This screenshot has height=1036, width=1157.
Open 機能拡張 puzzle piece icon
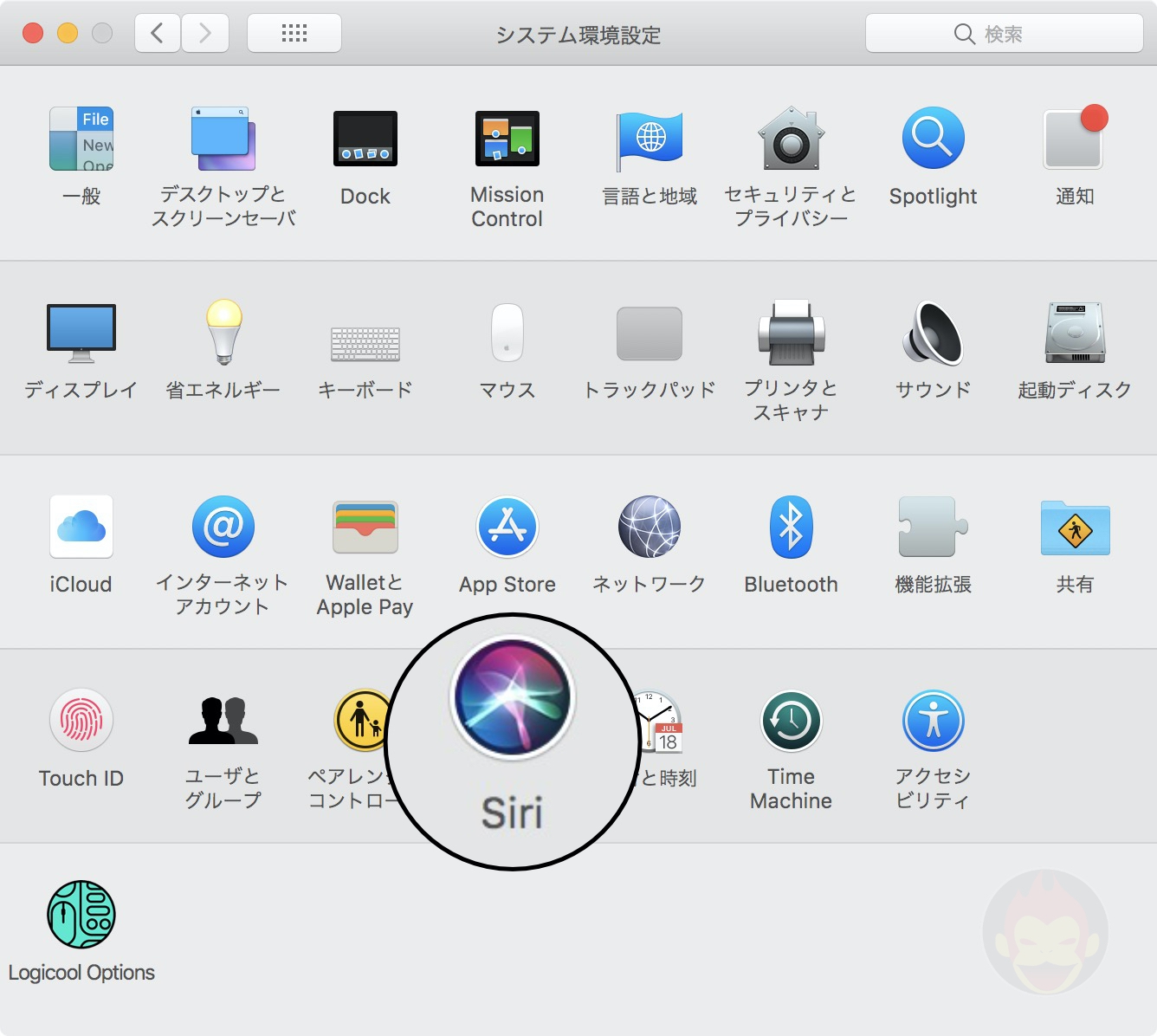[933, 527]
